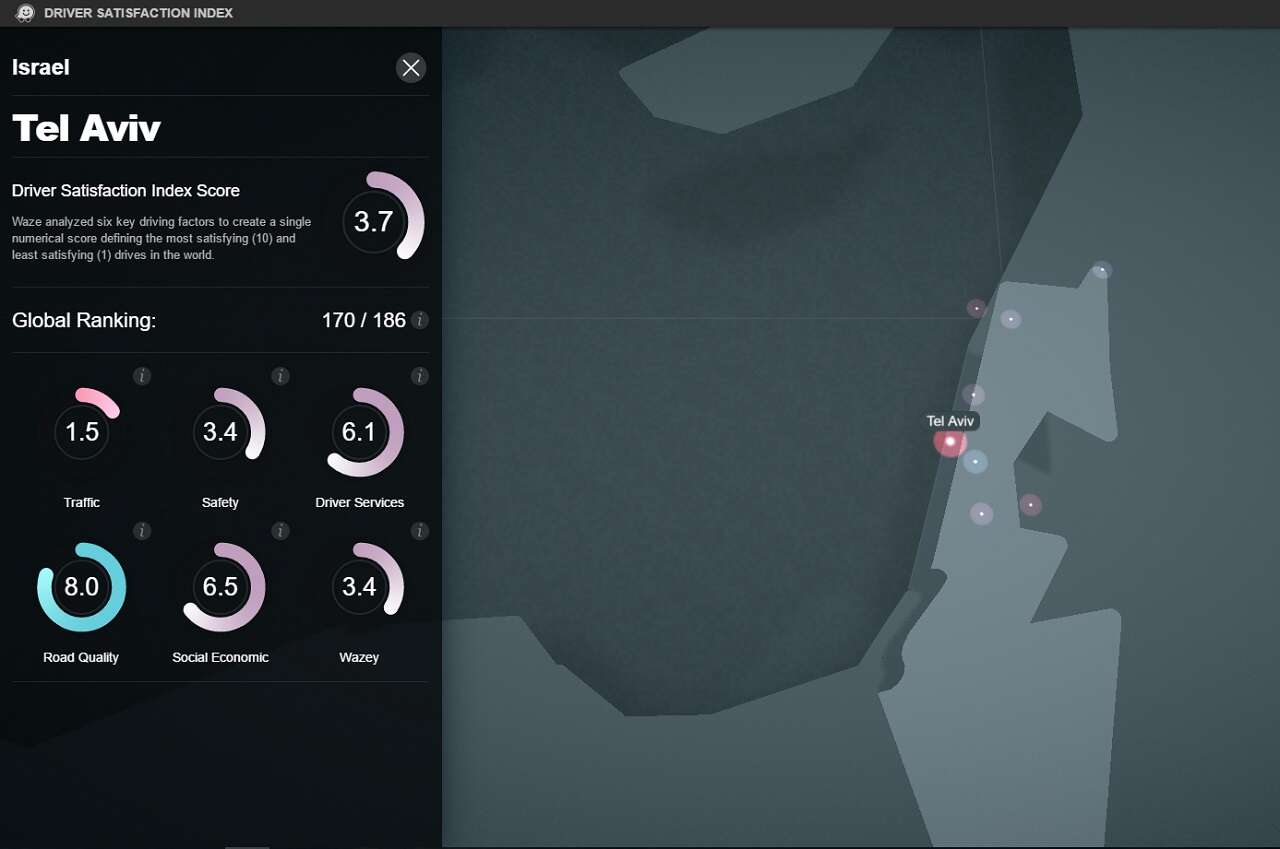
Task: Open the Driver Services info tooltip icon
Action: 420,376
